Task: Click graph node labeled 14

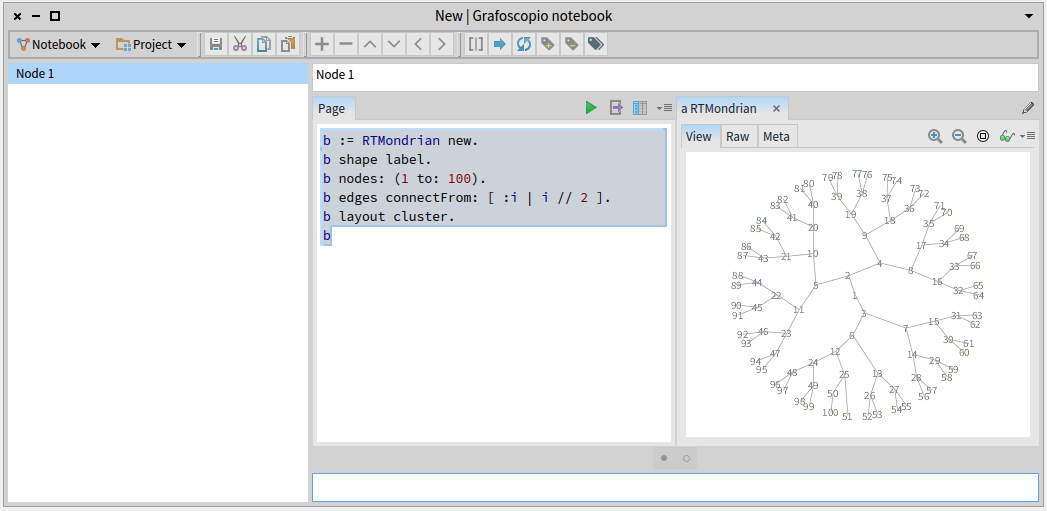Action: [912, 355]
